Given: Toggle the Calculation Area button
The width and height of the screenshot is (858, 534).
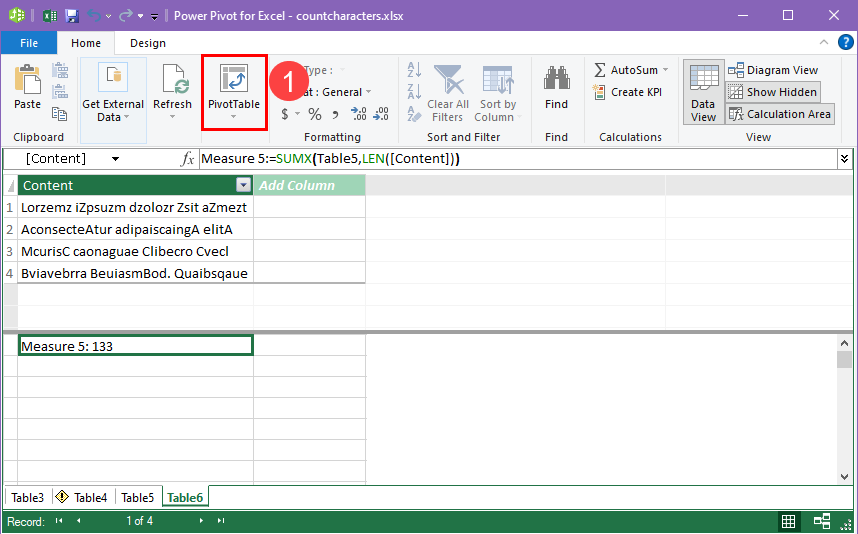Looking at the screenshot, I should [780, 114].
